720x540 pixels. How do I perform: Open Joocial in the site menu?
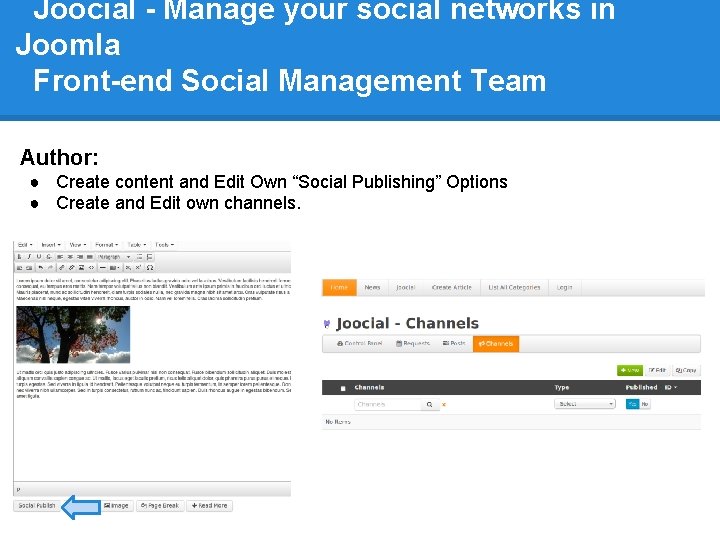405,287
